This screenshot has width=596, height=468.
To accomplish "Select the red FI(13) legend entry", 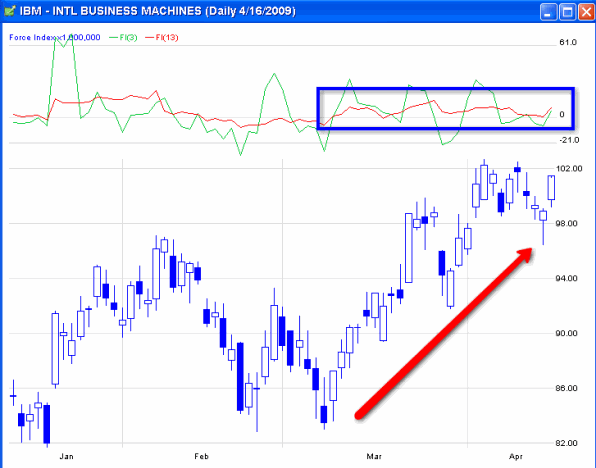I will pyautogui.click(x=162, y=37).
